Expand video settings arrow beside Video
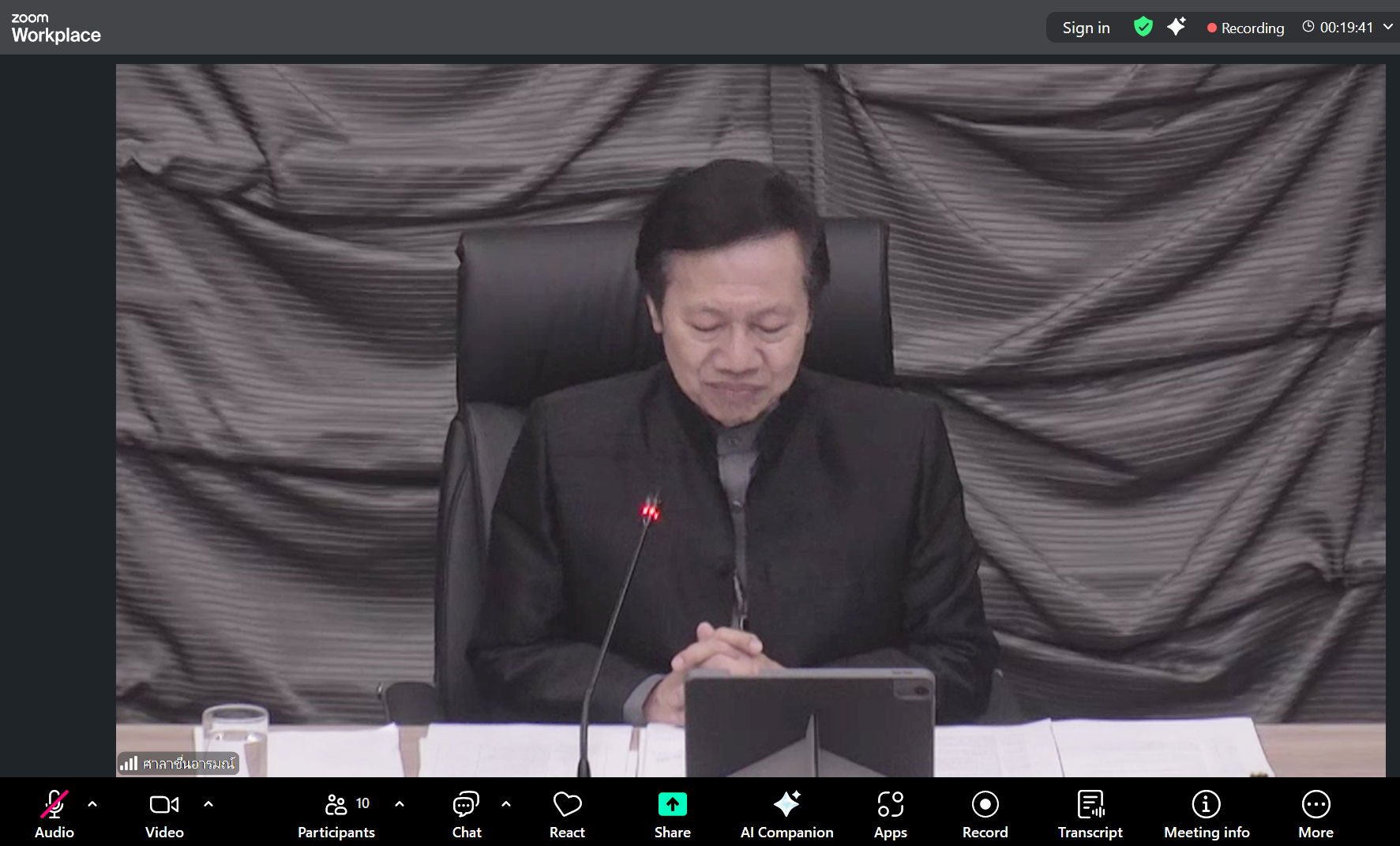This screenshot has width=1400, height=846. click(208, 804)
